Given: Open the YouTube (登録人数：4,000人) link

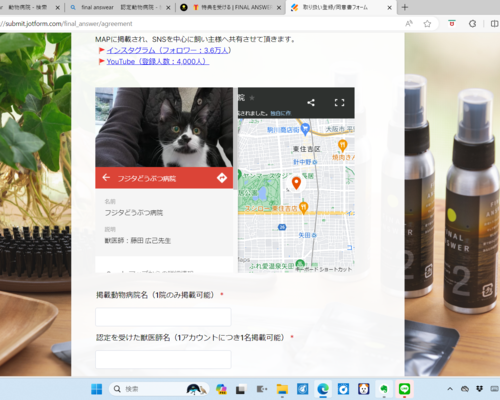Looking at the screenshot, I should click(x=158, y=62).
